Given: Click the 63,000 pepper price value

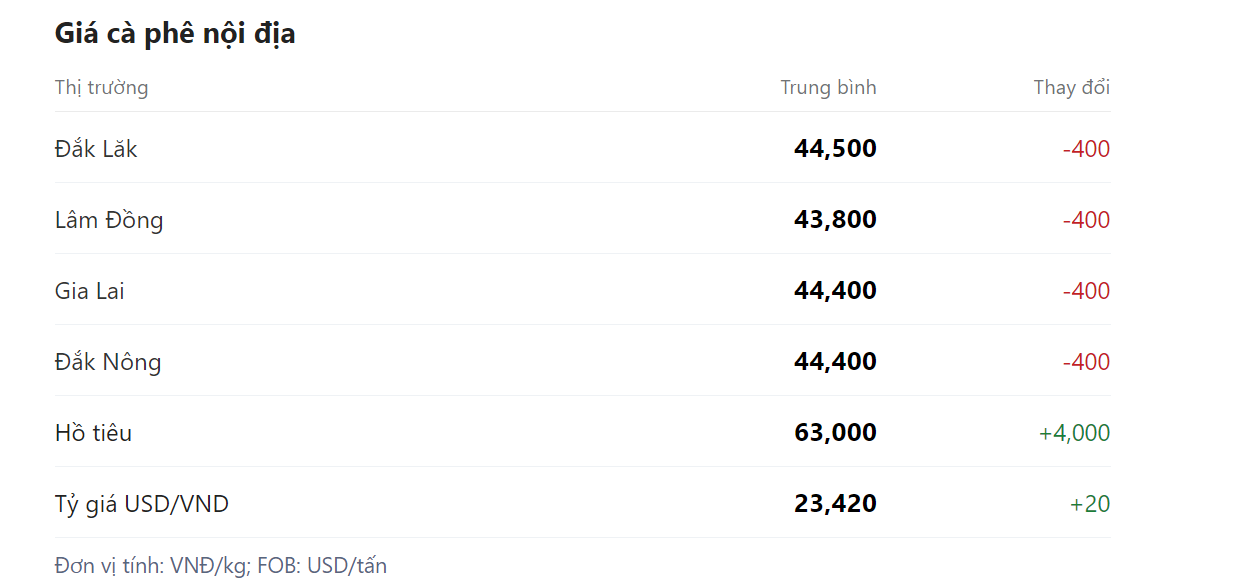Looking at the screenshot, I should (x=835, y=433).
